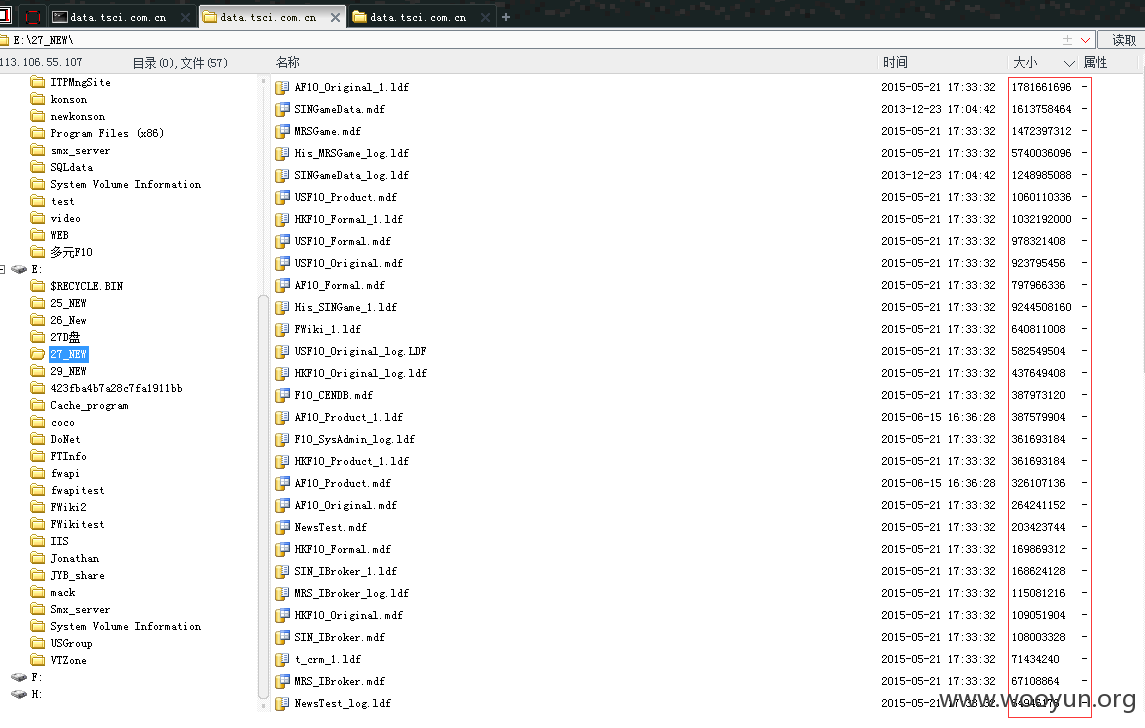This screenshot has height=728, width=1145.
Task: Click the 多元F10 folder icon
Action: coord(38,253)
